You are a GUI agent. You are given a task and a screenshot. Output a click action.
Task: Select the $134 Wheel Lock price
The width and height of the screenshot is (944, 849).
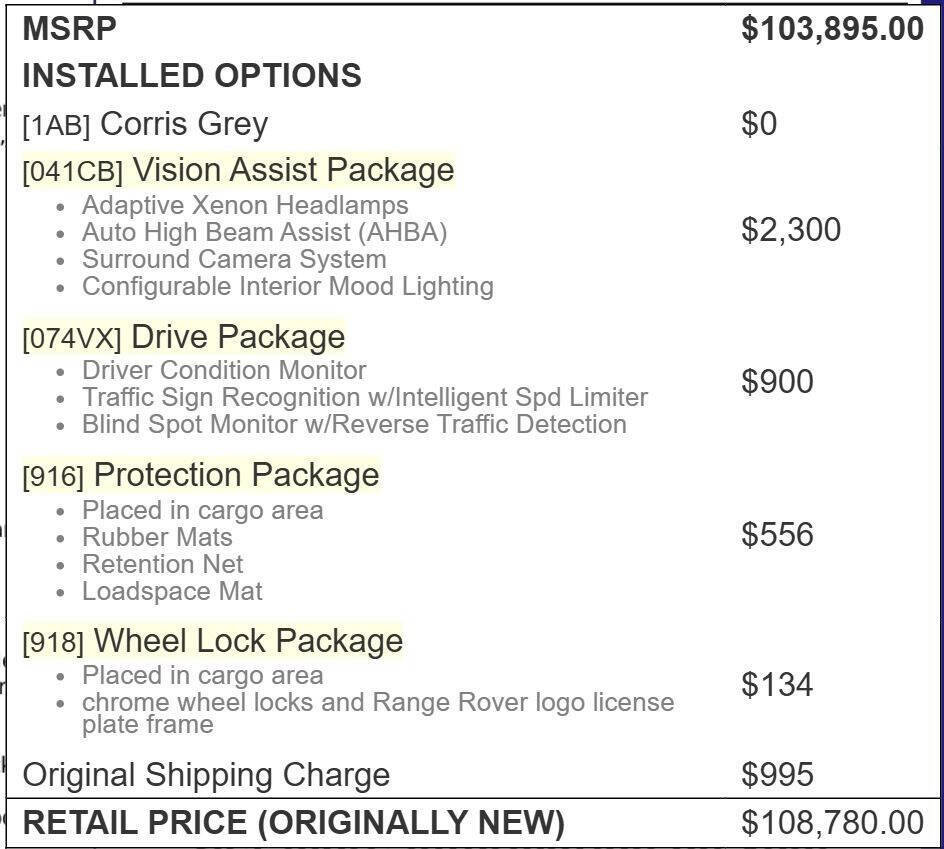(x=777, y=685)
